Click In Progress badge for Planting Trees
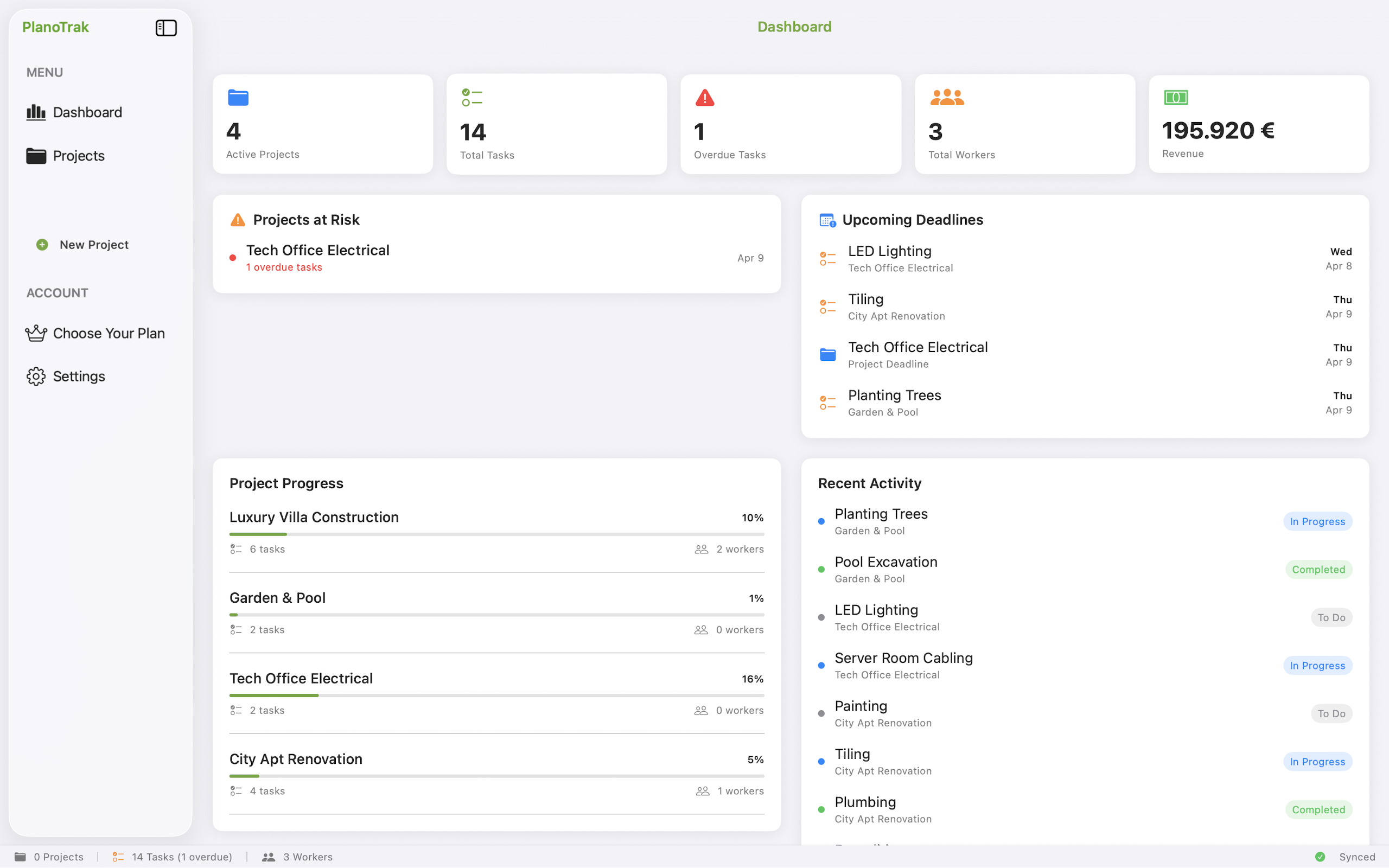The height and width of the screenshot is (868, 1389). tap(1317, 521)
